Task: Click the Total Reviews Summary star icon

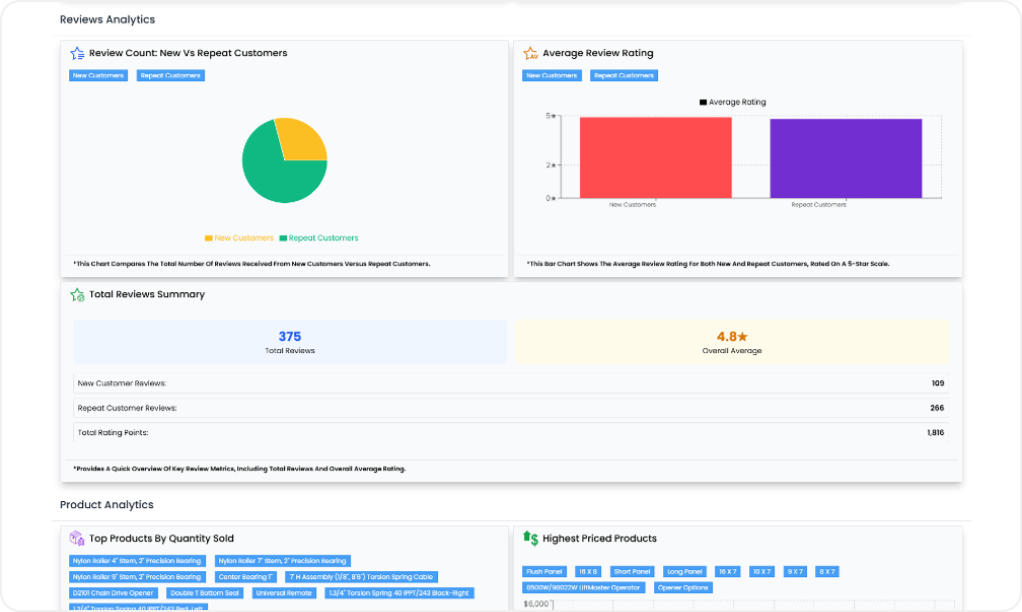Action: click(x=77, y=295)
